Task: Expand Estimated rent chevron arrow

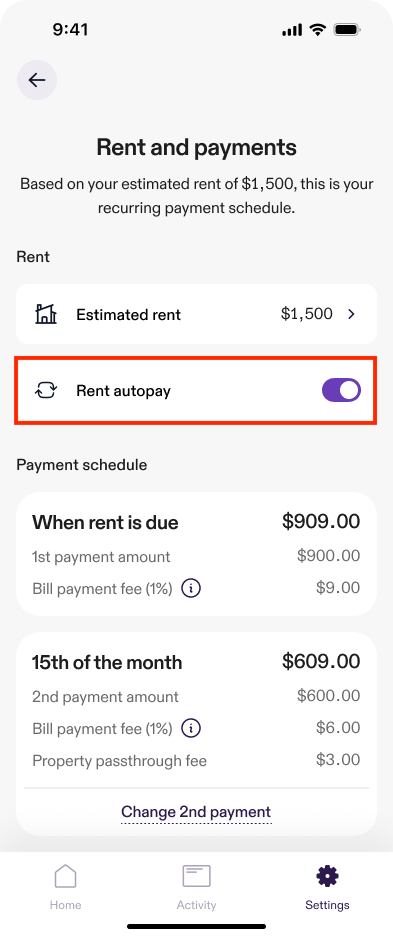Action: click(351, 314)
